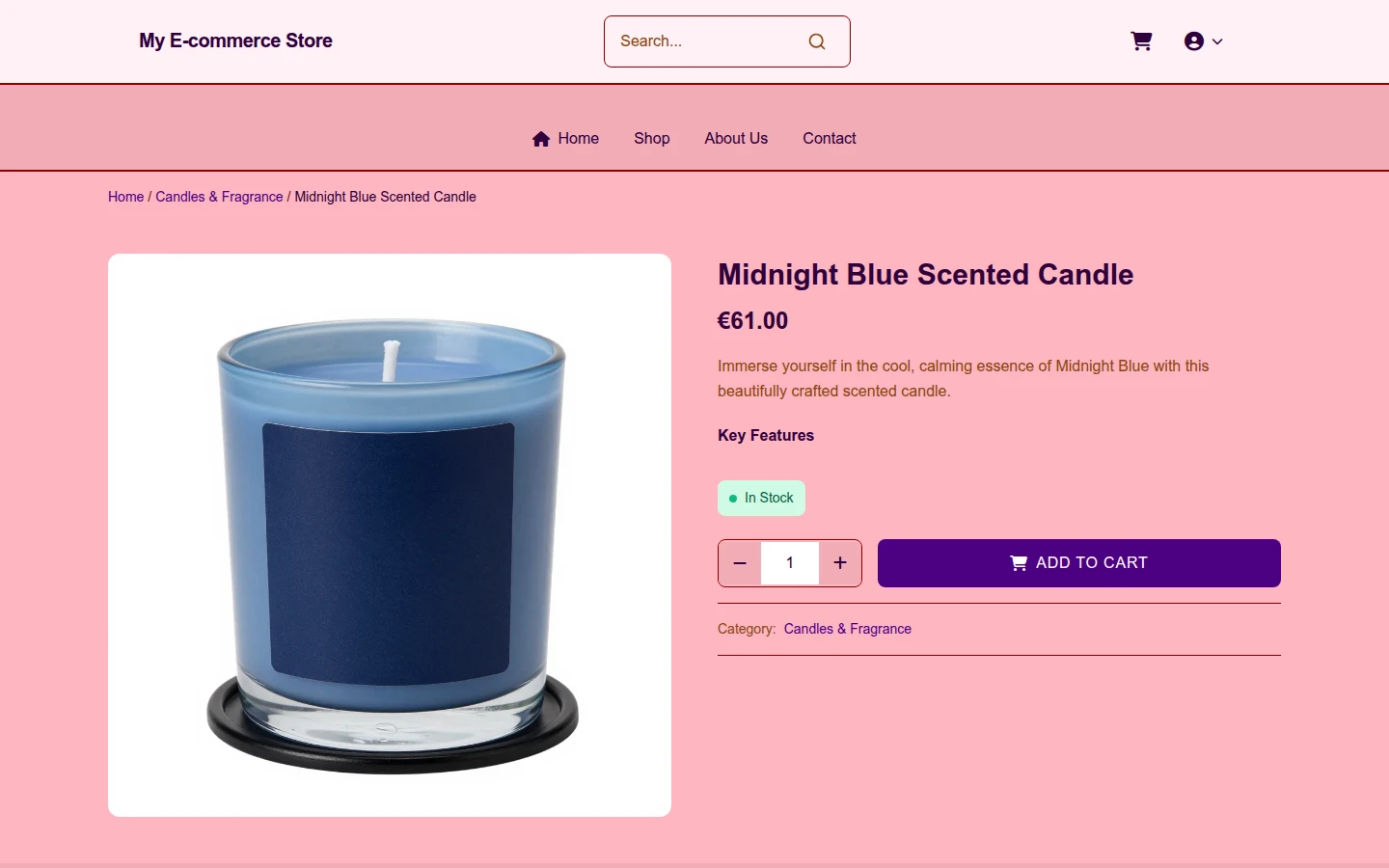The height and width of the screenshot is (868, 1389).
Task: Click Home in the breadcrumb trail
Action: coord(125,197)
